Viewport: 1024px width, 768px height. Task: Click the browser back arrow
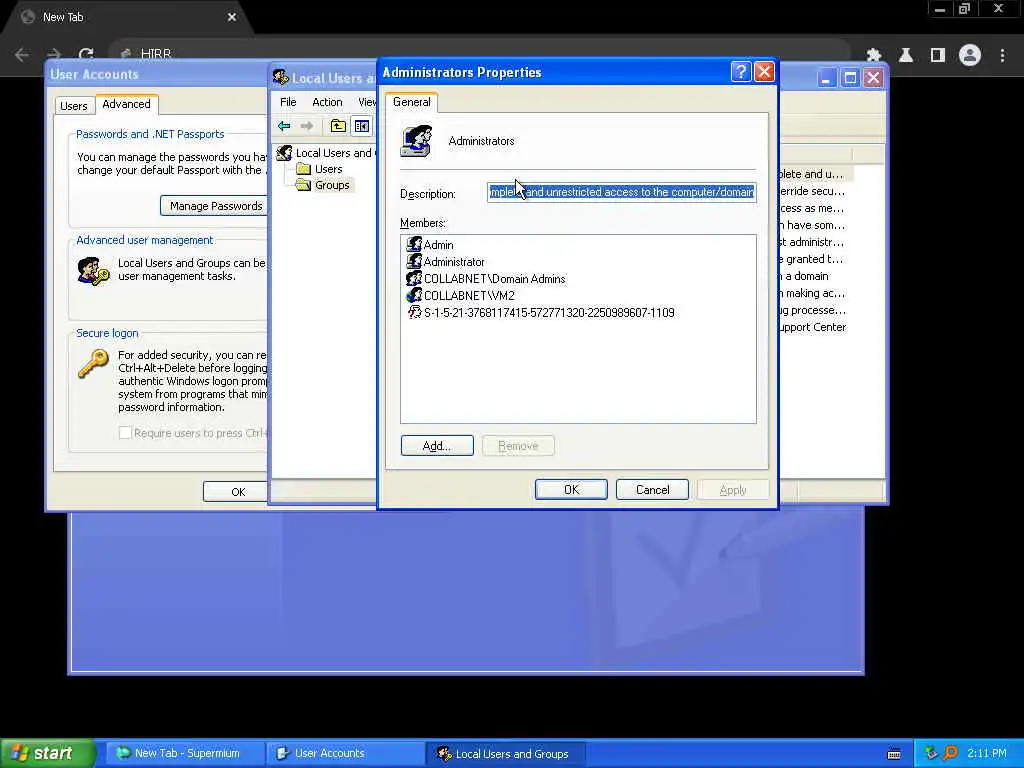tap(22, 55)
